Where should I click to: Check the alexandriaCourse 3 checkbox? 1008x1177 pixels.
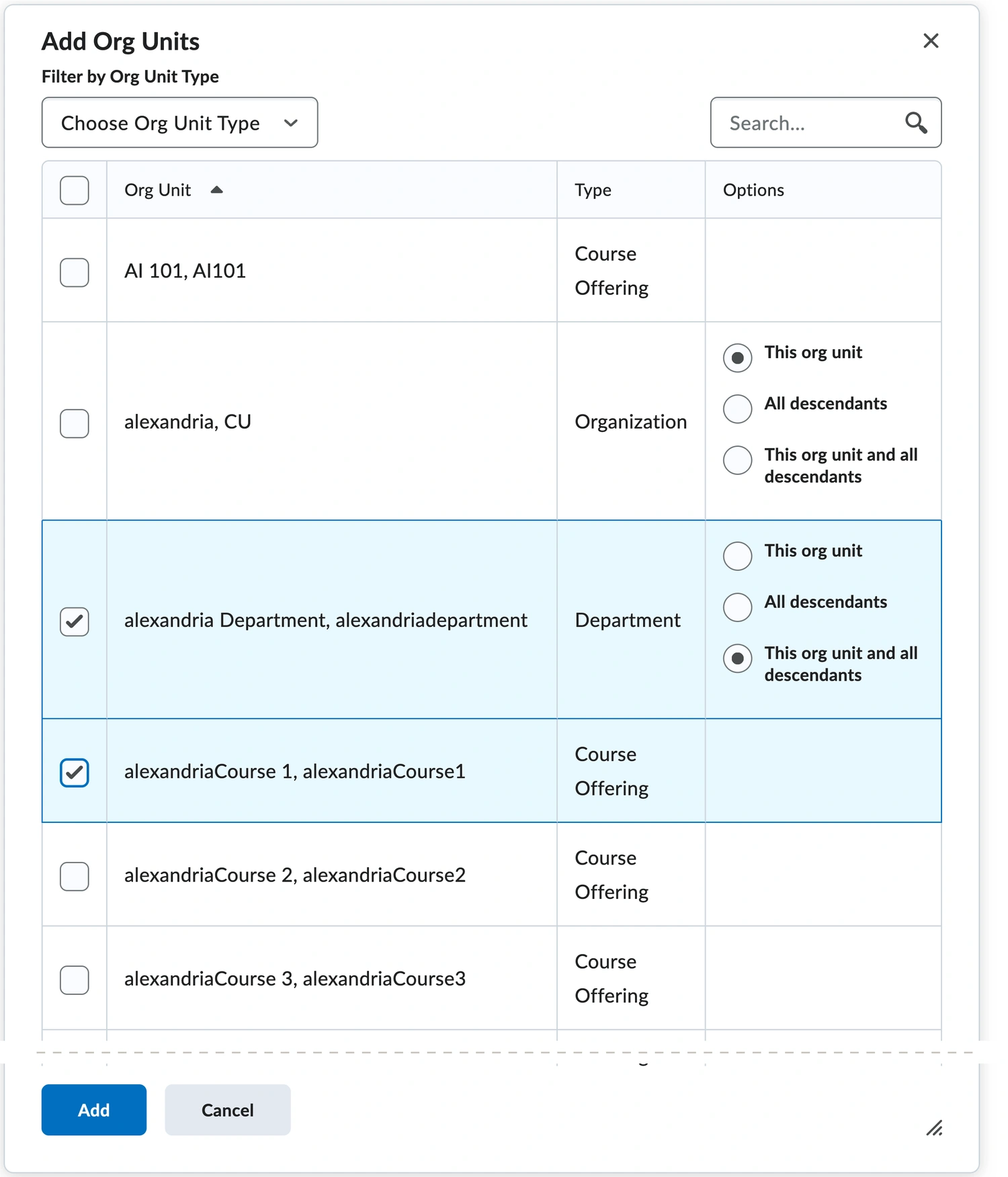pos(75,979)
